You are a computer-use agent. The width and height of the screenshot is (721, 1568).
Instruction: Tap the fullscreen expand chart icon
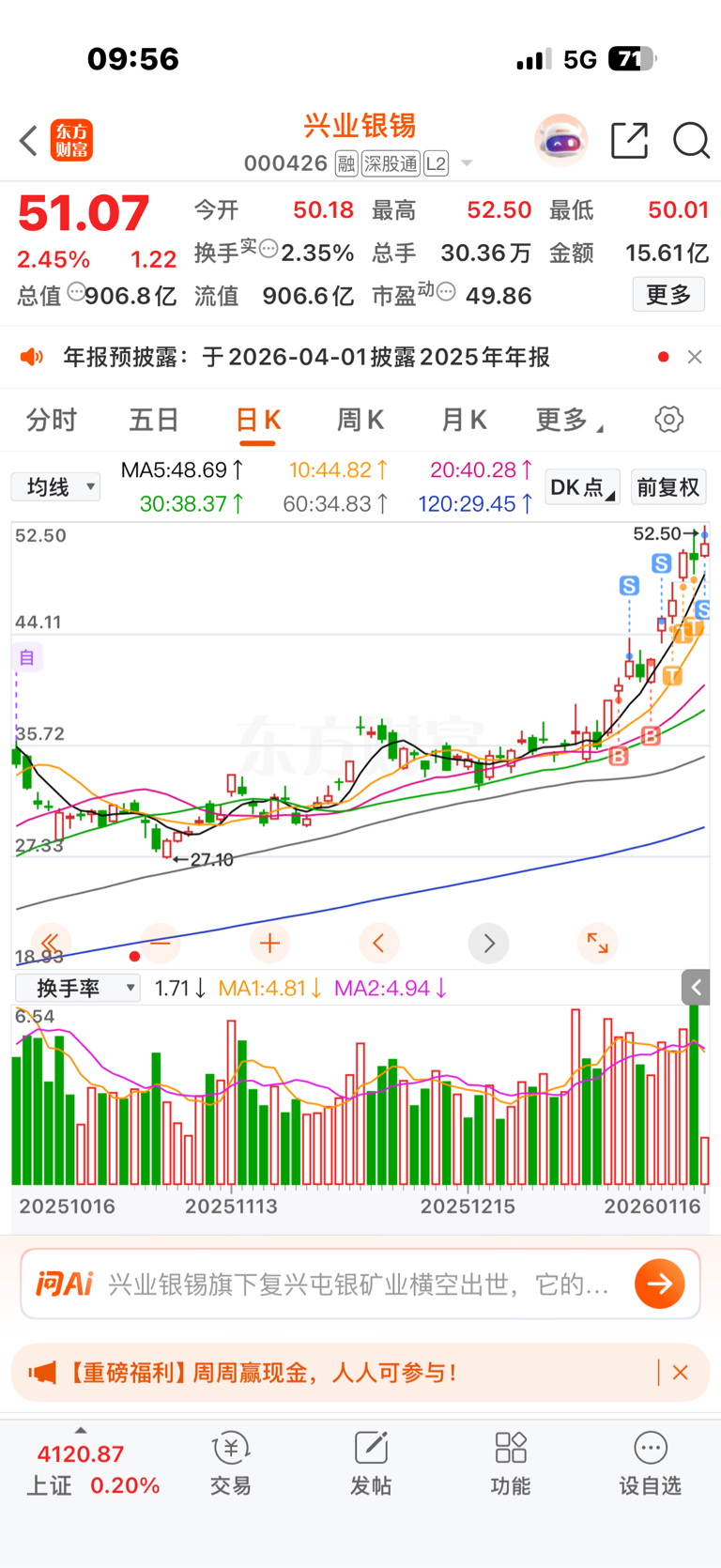coord(598,943)
